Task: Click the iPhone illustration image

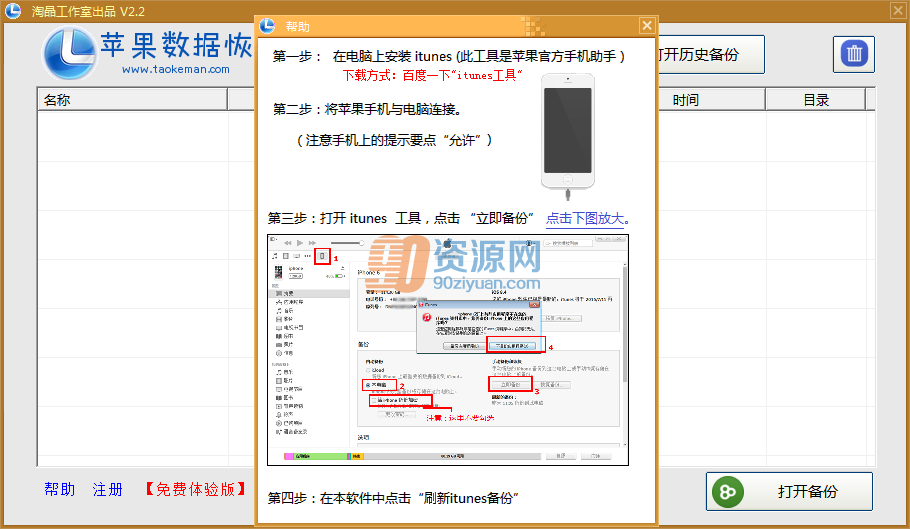Action: point(568,137)
